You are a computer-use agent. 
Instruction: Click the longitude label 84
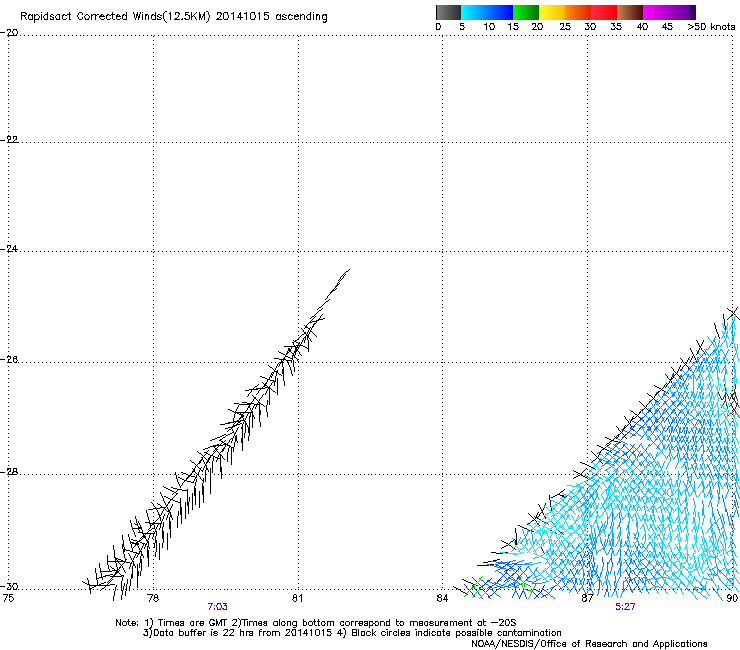[442, 598]
